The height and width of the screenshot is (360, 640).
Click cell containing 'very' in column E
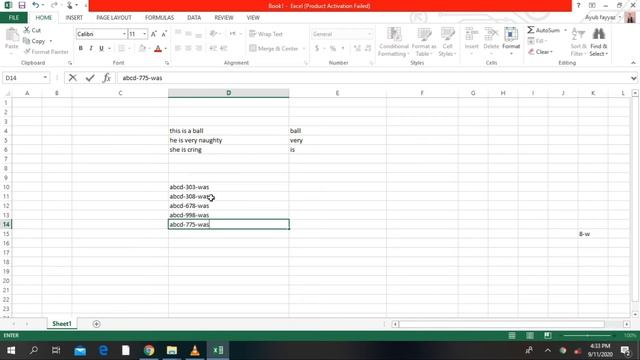pos(337,140)
